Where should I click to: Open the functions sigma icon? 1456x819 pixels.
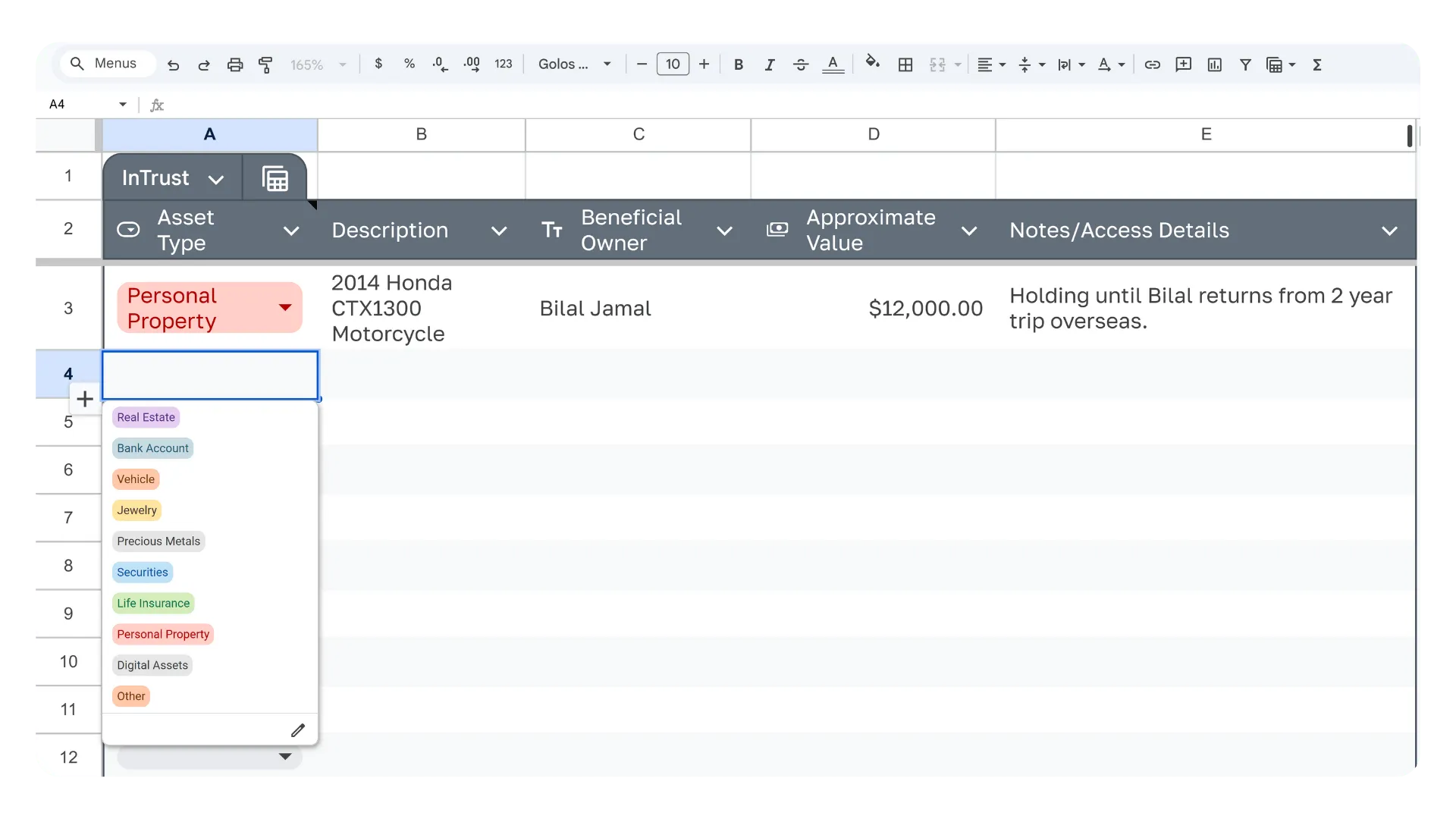(1317, 65)
